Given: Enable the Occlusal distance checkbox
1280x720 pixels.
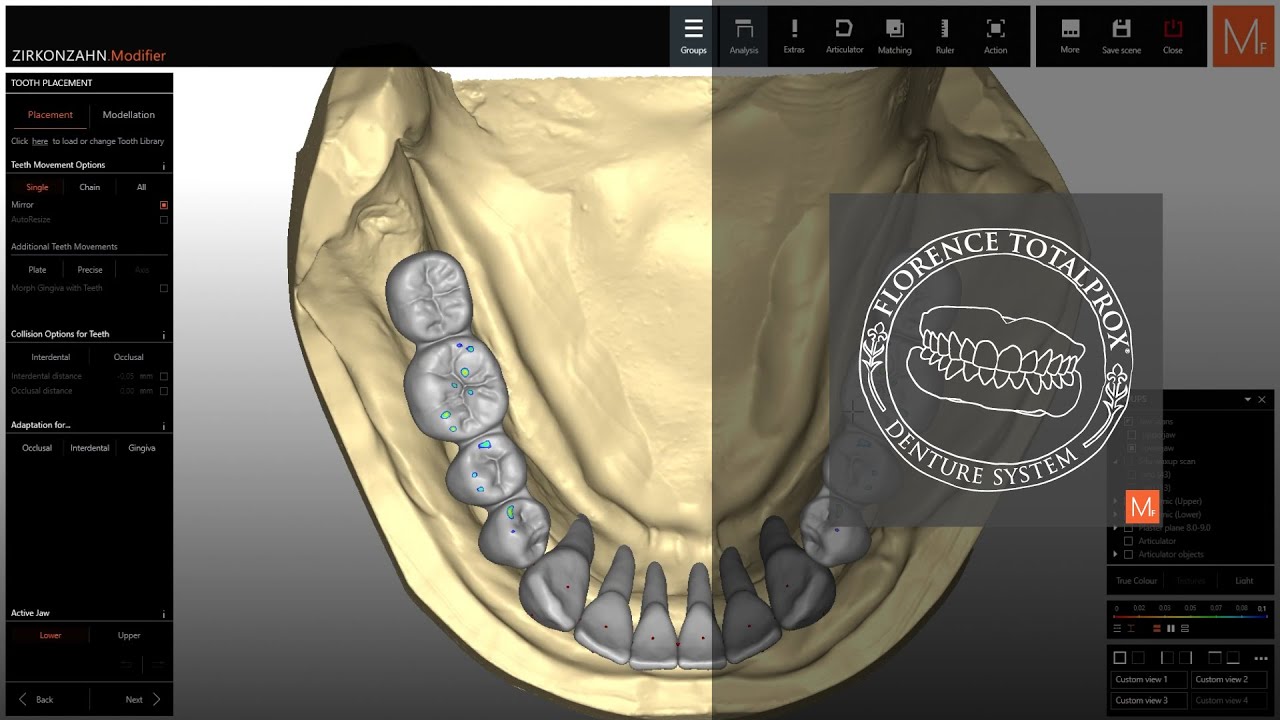Looking at the screenshot, I should [x=164, y=391].
